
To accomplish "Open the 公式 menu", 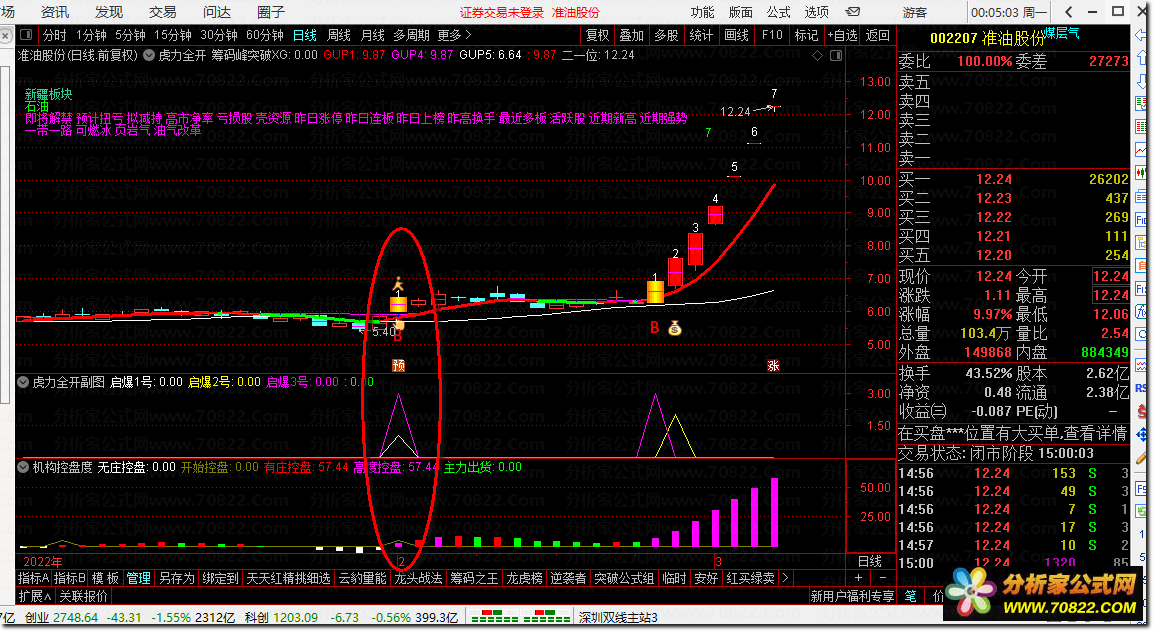I will click(x=779, y=13).
